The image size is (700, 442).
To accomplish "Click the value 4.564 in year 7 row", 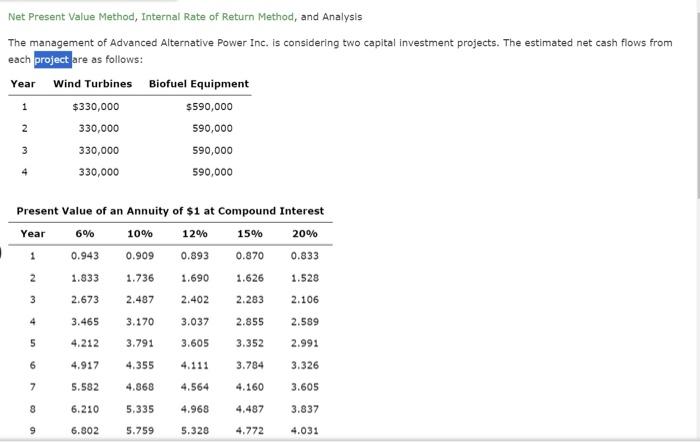I will 195,387.
